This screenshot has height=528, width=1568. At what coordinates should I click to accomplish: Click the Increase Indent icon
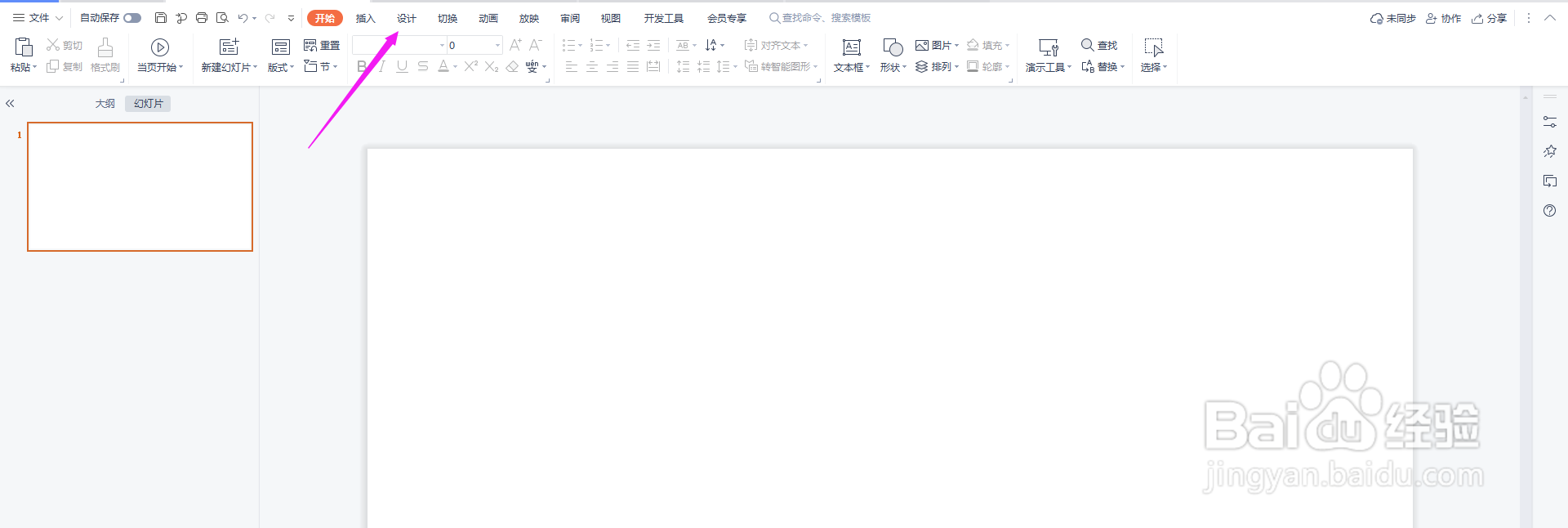coord(653,45)
